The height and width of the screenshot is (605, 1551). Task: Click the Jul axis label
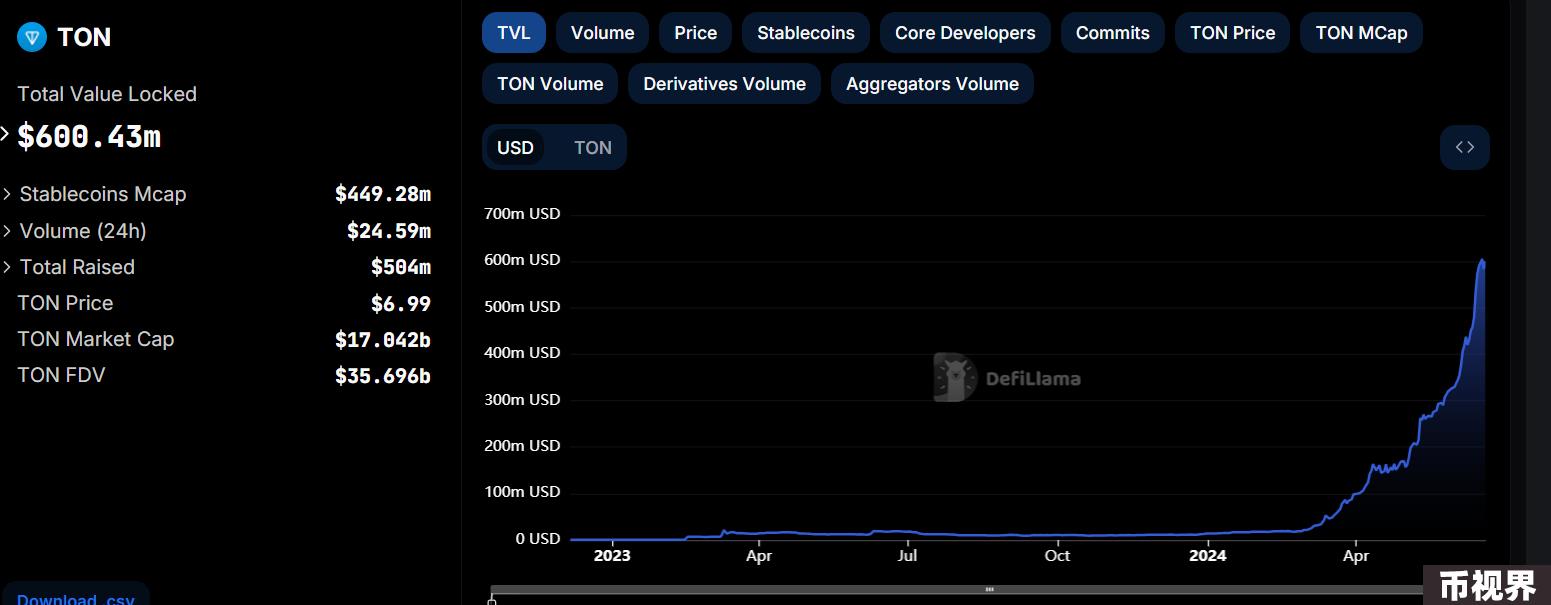[x=907, y=556]
